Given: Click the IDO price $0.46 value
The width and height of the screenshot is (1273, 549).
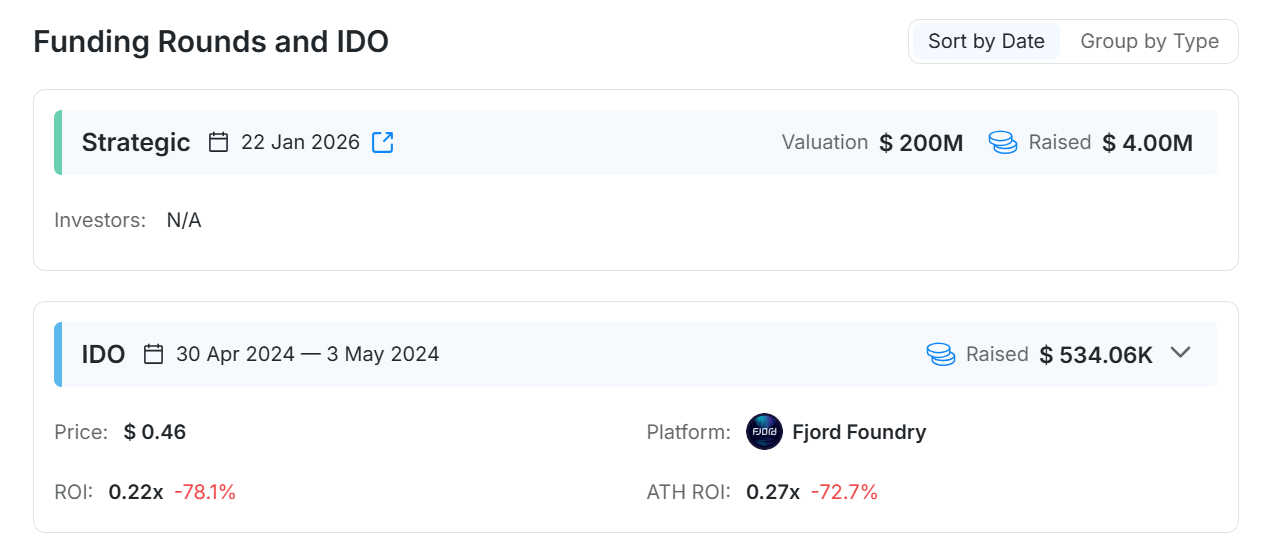Looking at the screenshot, I should click(155, 432).
